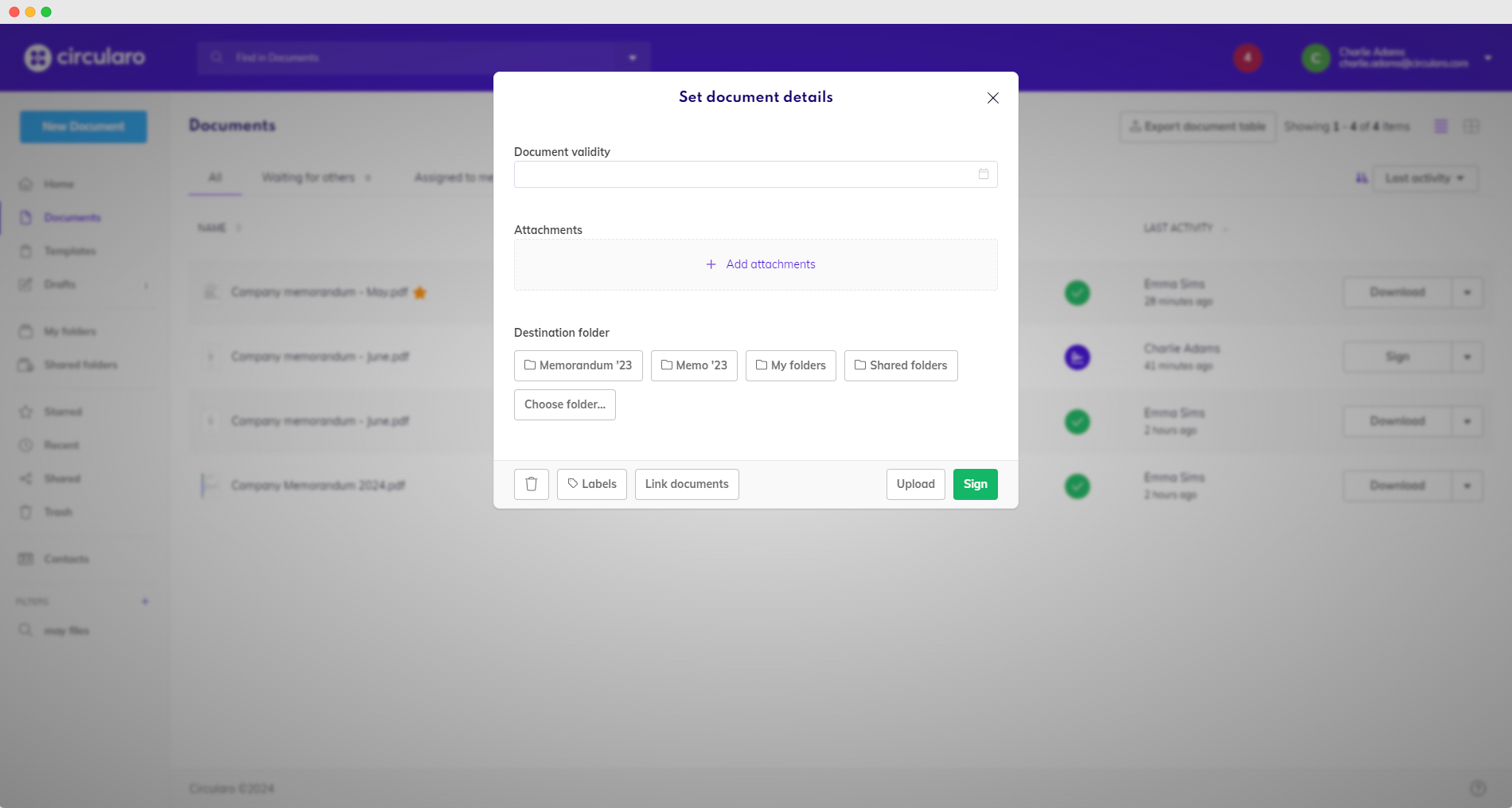Click the Upload button
This screenshot has width=1512, height=808.
pos(916,484)
